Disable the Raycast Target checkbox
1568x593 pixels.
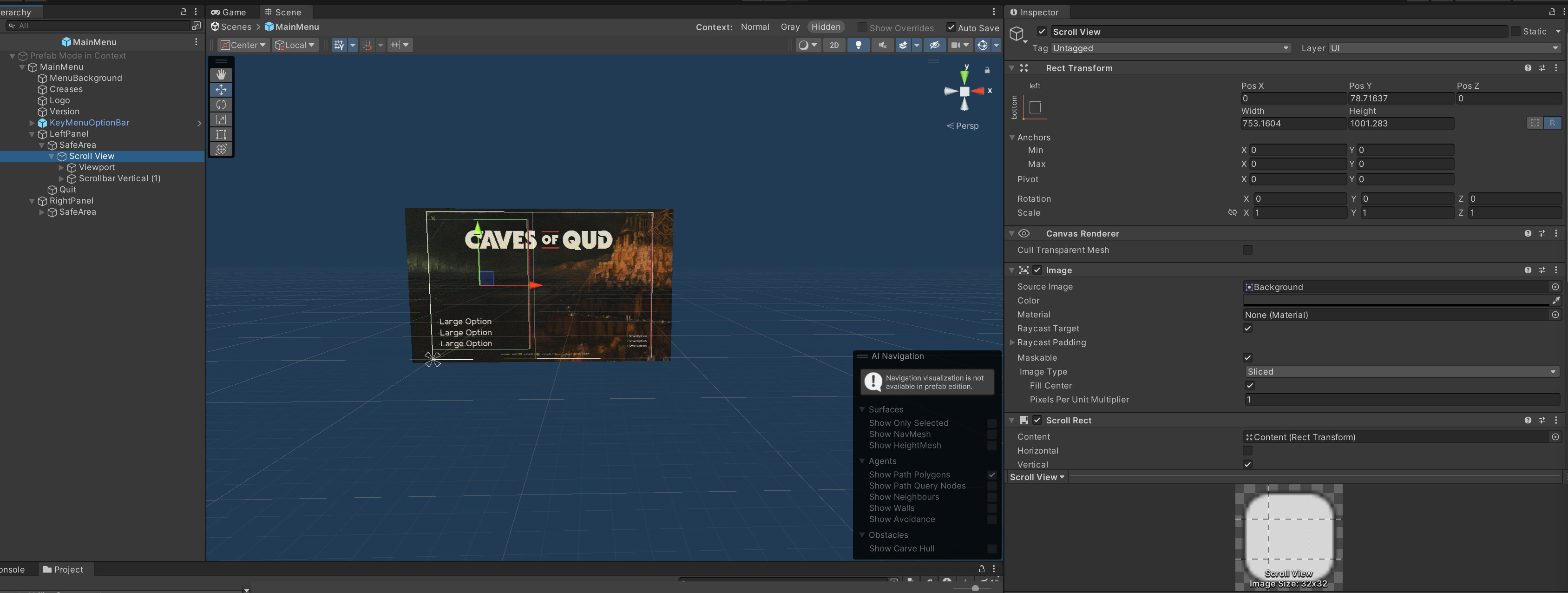click(x=1248, y=328)
